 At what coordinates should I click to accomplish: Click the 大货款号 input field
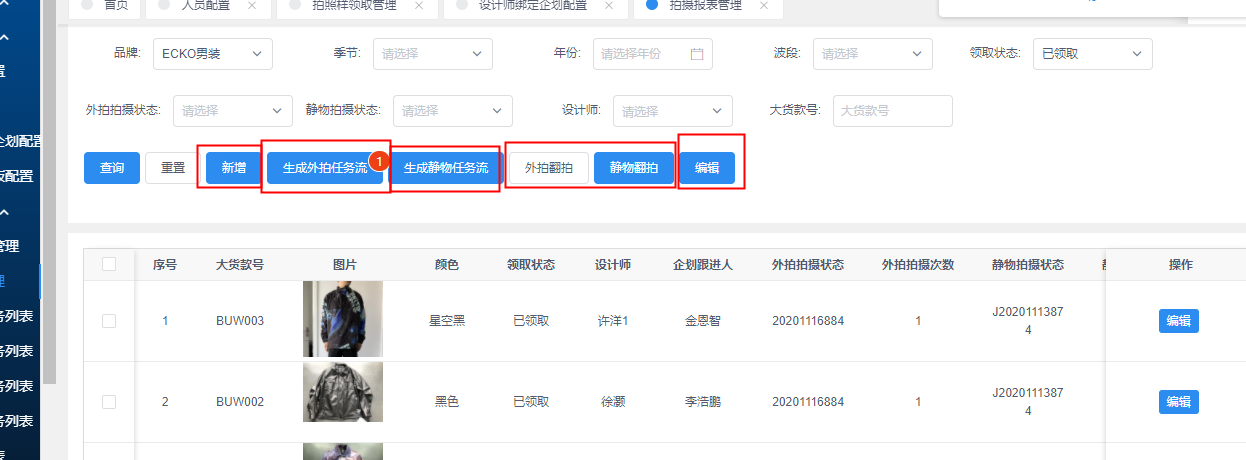[892, 111]
